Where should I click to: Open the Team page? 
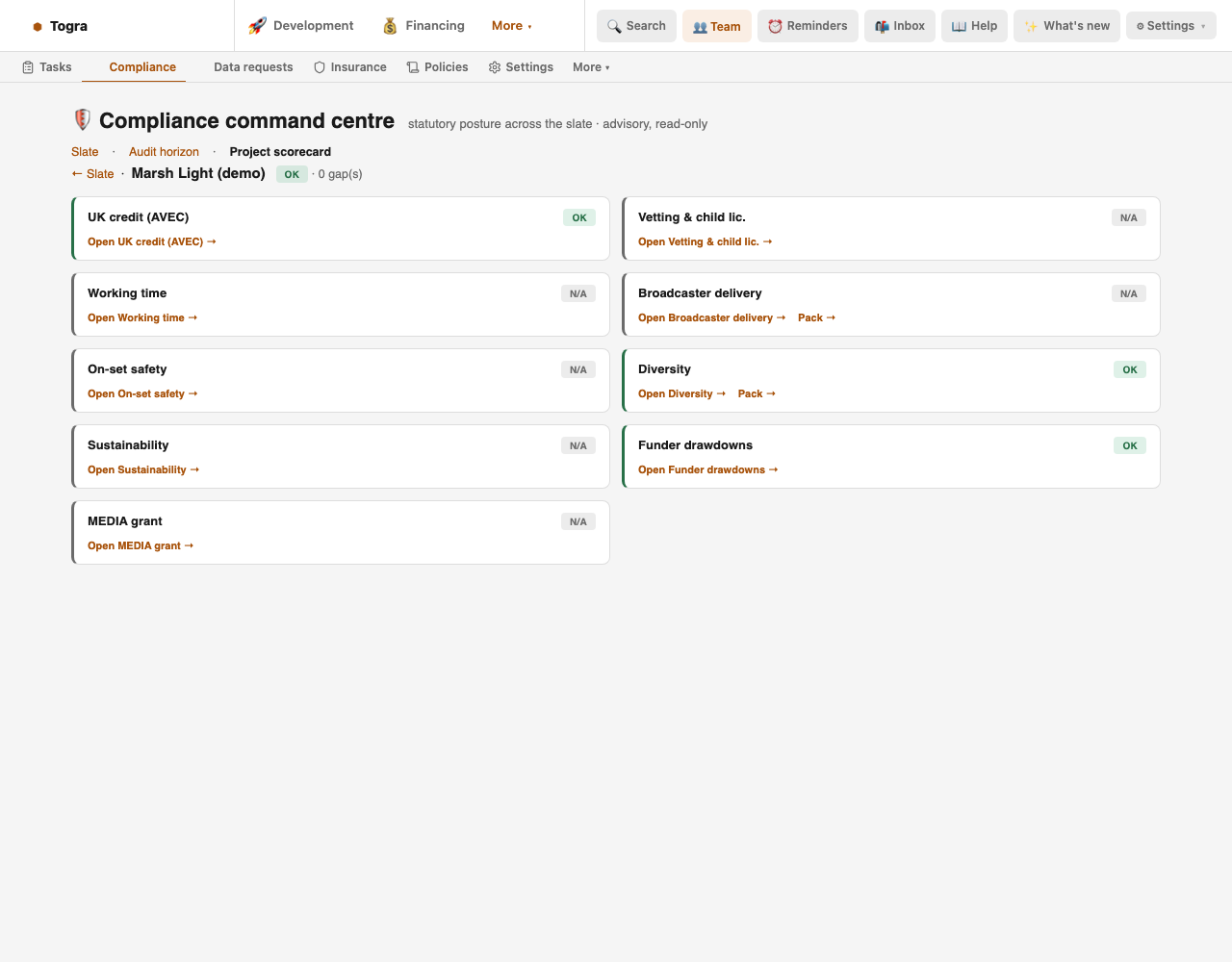(717, 26)
